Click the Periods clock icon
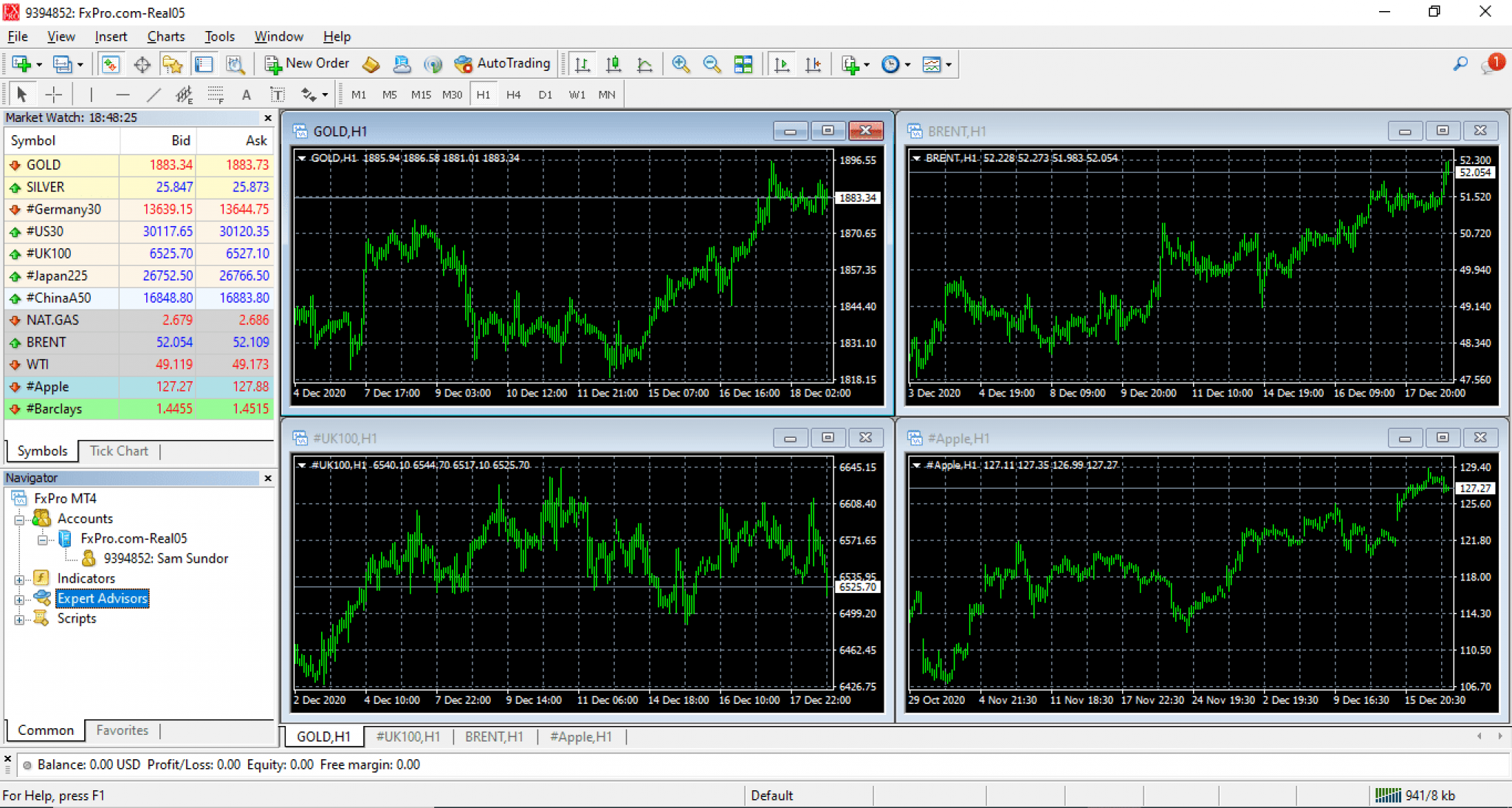This screenshot has height=808, width=1512. (891, 64)
